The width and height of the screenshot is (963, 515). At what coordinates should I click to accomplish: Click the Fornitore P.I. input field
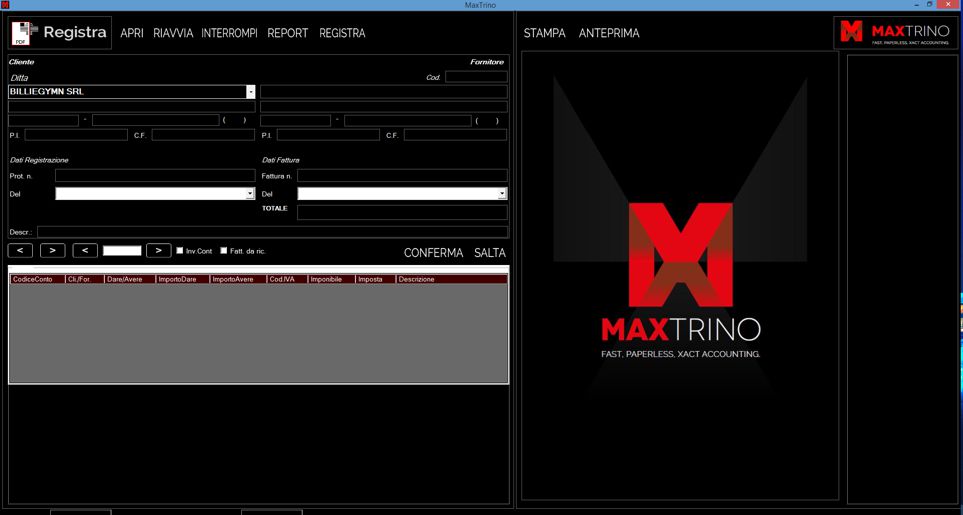pyautogui.click(x=329, y=135)
